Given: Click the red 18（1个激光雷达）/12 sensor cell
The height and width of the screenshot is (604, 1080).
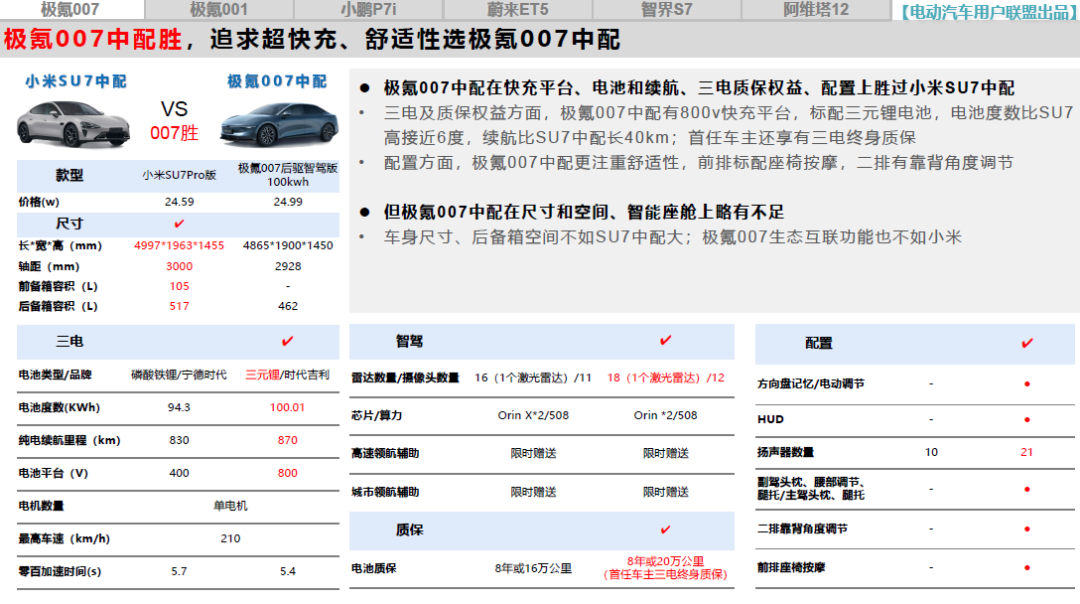Looking at the screenshot, I should click(666, 377).
